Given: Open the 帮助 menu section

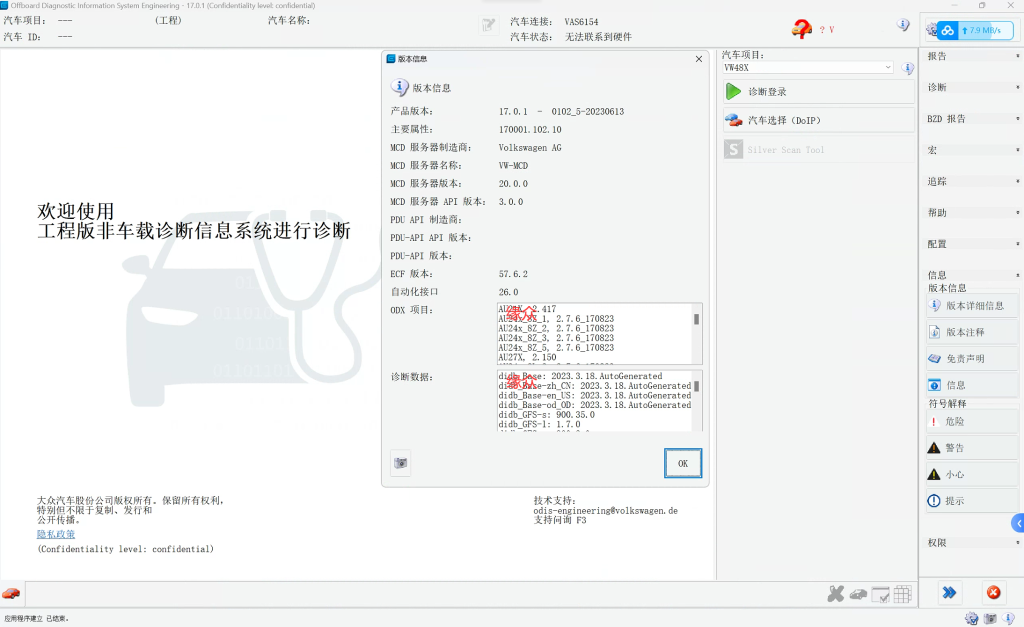Looking at the screenshot, I should pos(969,213).
